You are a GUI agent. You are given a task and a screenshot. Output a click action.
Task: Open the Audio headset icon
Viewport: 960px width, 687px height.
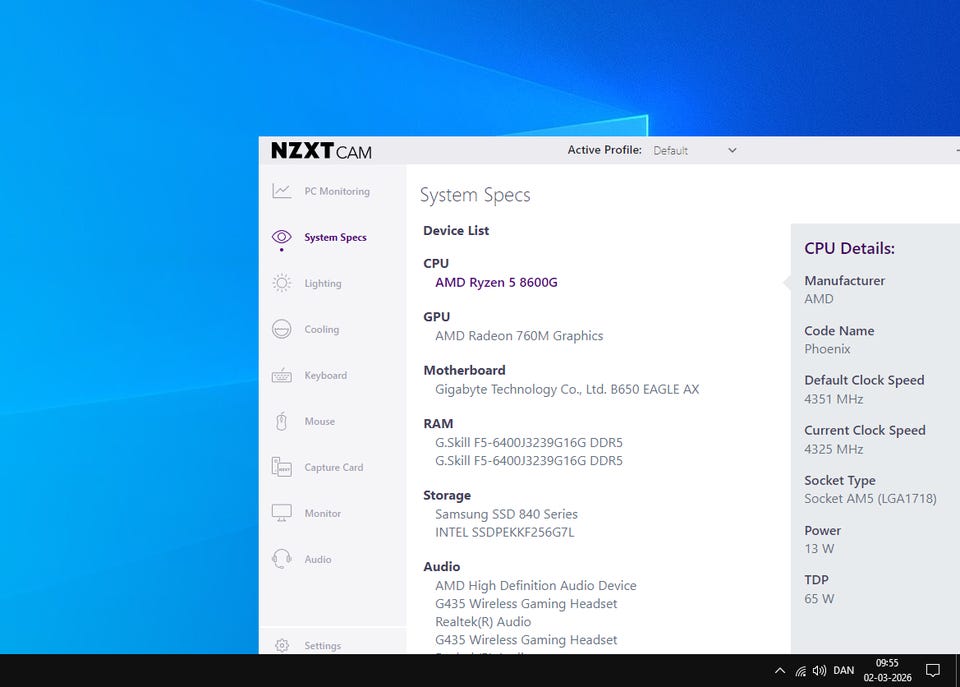tap(282, 559)
